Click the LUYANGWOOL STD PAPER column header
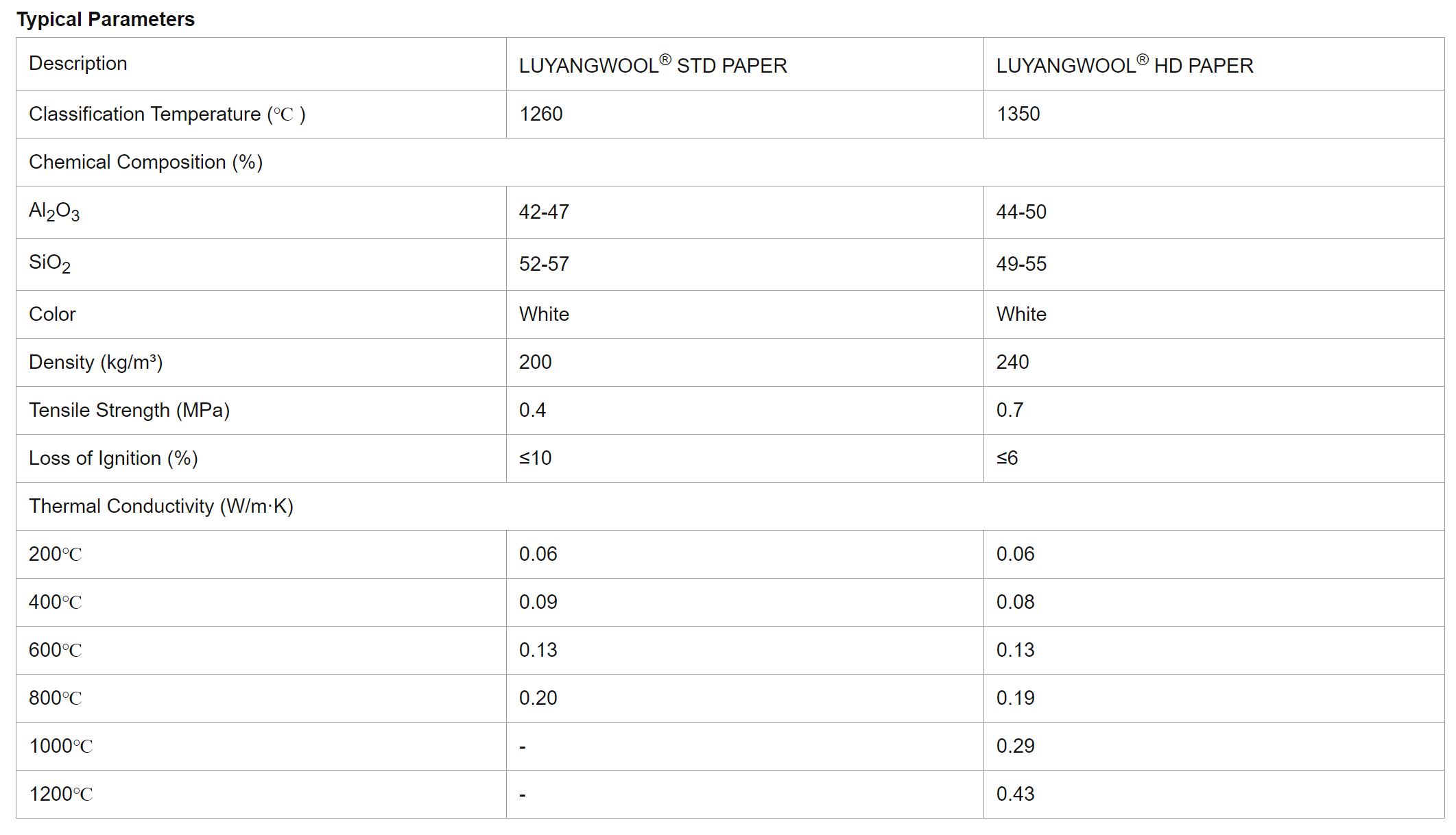Viewport: 1456px width, 835px height. 653,64
